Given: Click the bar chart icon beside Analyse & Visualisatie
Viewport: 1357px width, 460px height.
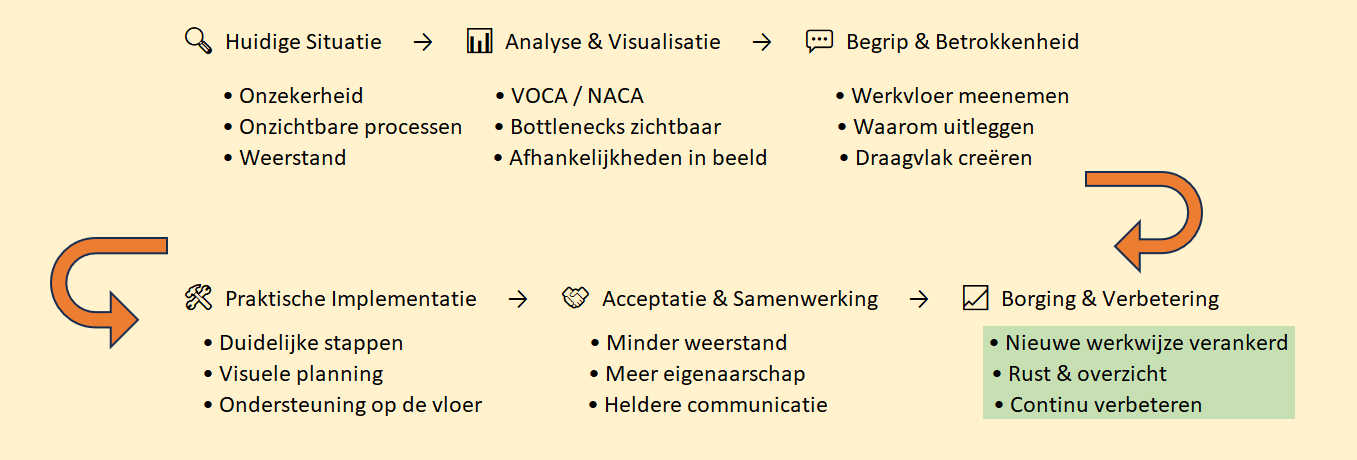Looking at the screenshot, I should pos(480,41).
